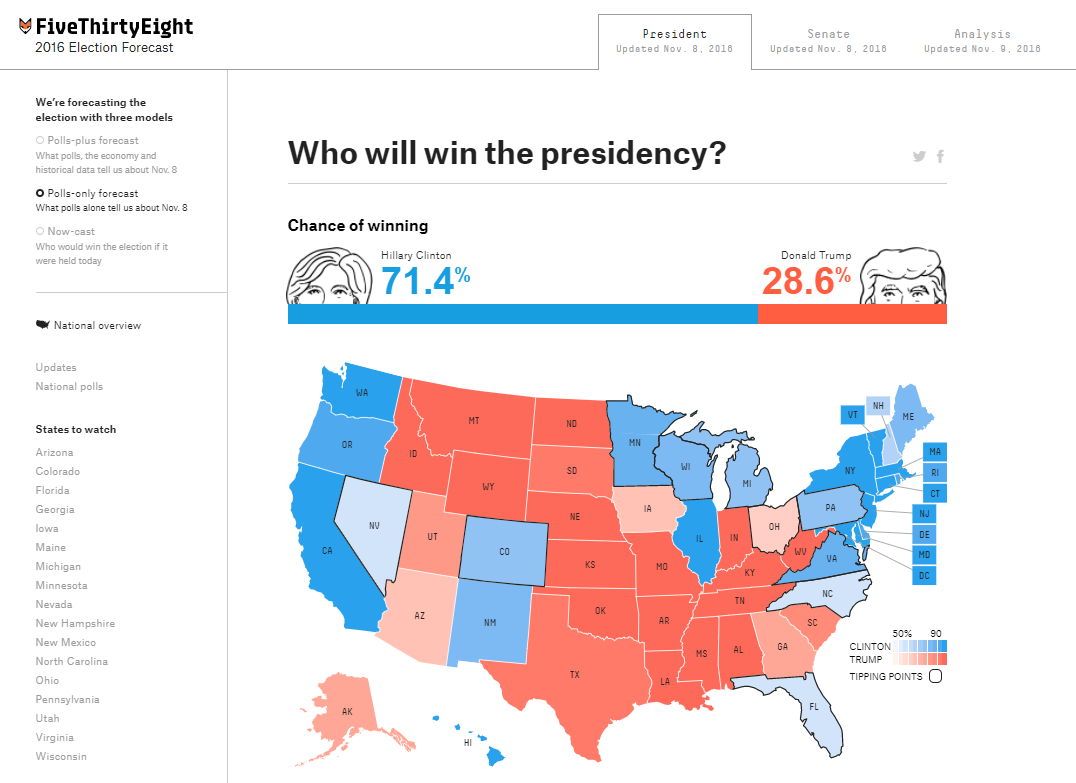
Task: Open the National polls link
Action: (69, 386)
